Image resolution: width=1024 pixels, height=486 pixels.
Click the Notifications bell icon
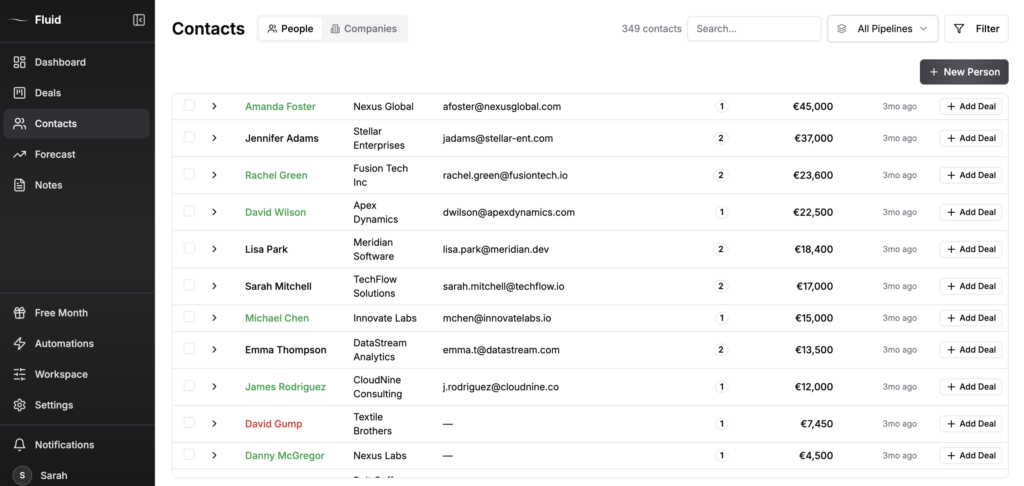point(19,445)
